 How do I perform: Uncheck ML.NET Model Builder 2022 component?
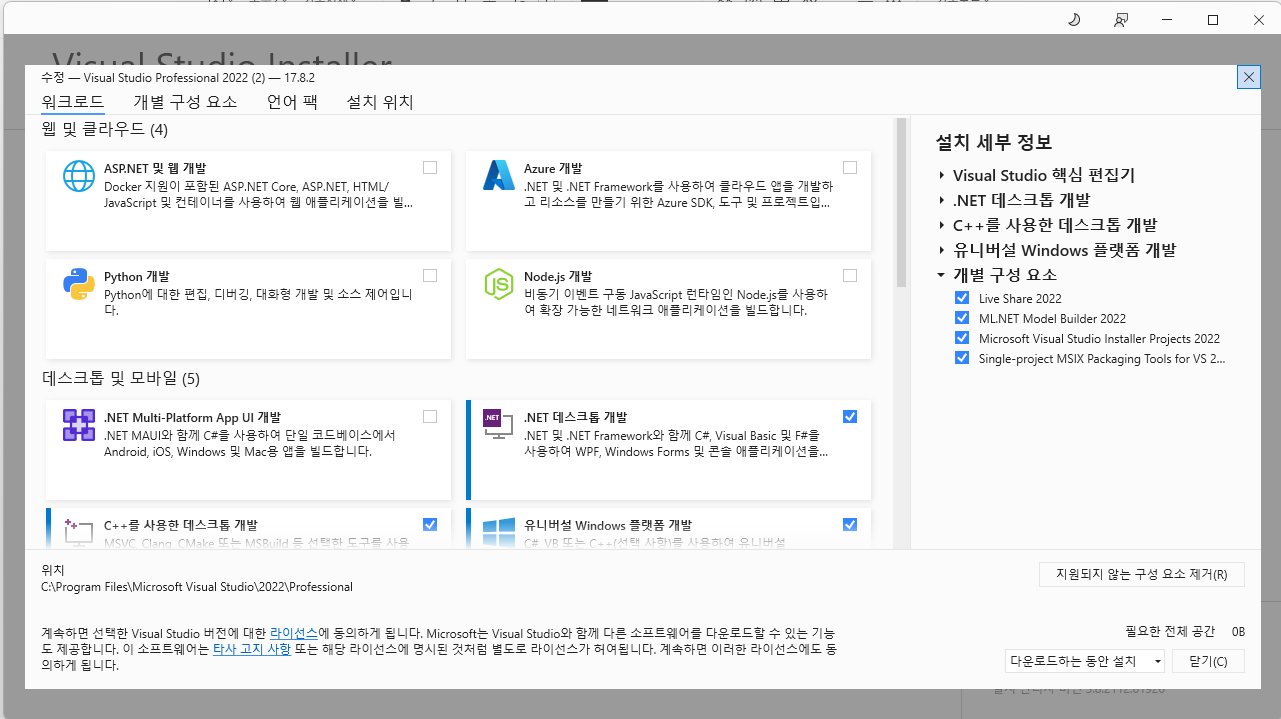coord(962,318)
